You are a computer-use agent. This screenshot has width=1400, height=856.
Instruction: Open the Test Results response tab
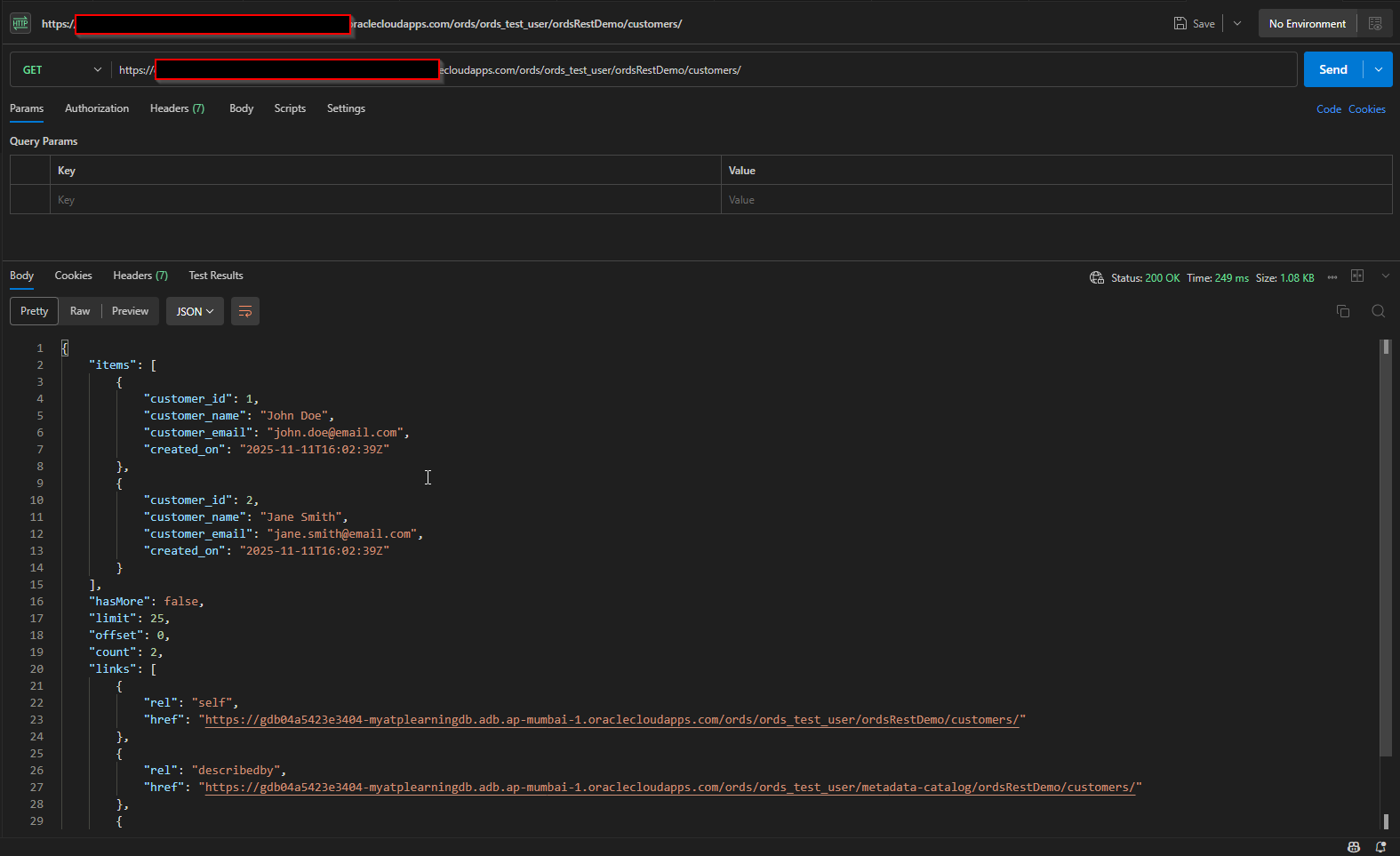click(x=215, y=276)
